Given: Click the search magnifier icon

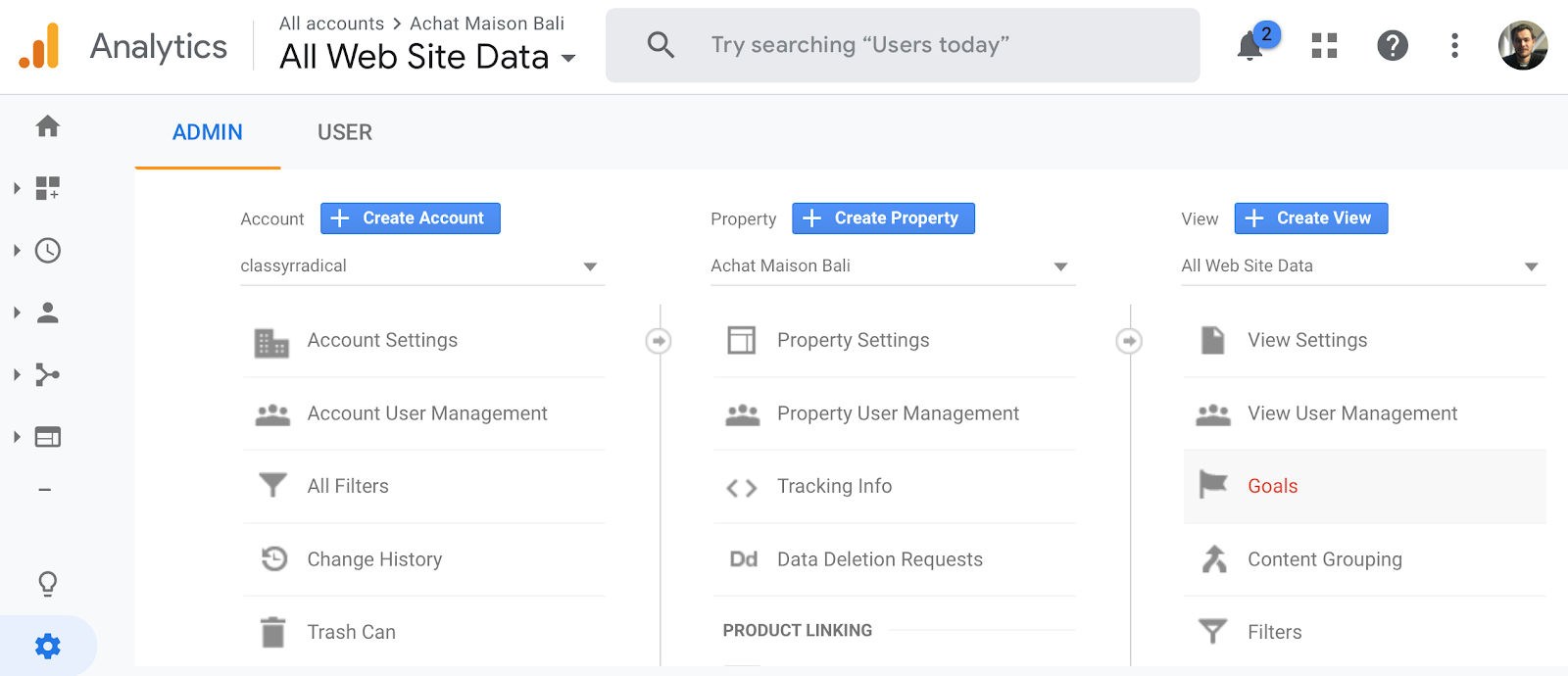Looking at the screenshot, I should (x=661, y=45).
